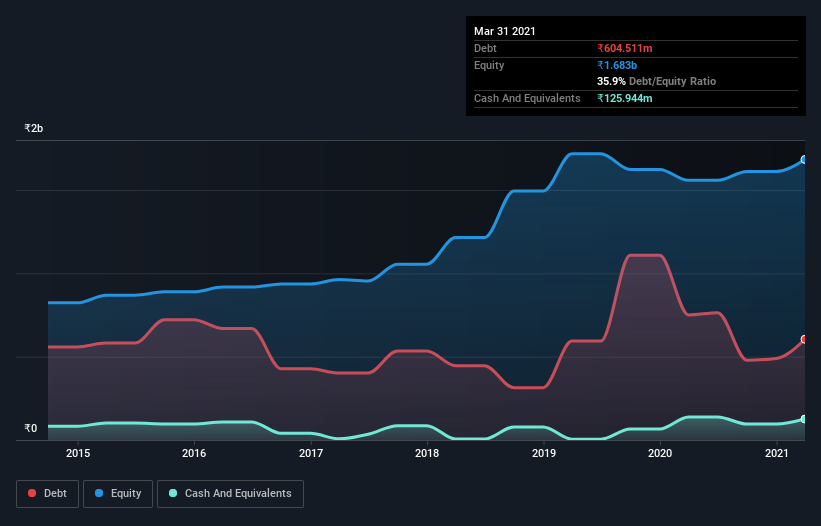
Task: Click the 35.9% Debt/Equity Ratio text
Action: pyautogui.click(x=657, y=81)
